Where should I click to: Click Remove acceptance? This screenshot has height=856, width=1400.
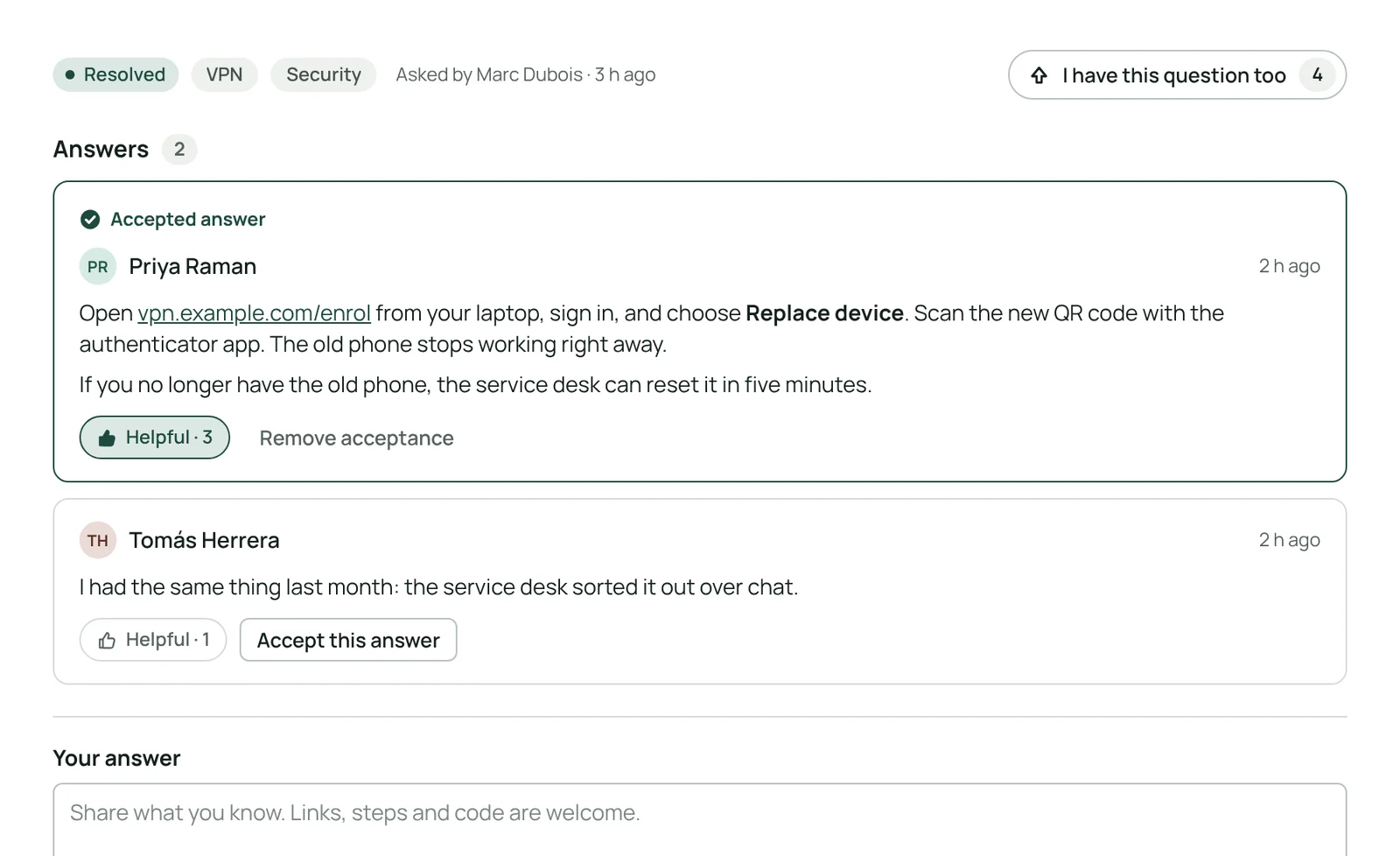pyautogui.click(x=356, y=438)
